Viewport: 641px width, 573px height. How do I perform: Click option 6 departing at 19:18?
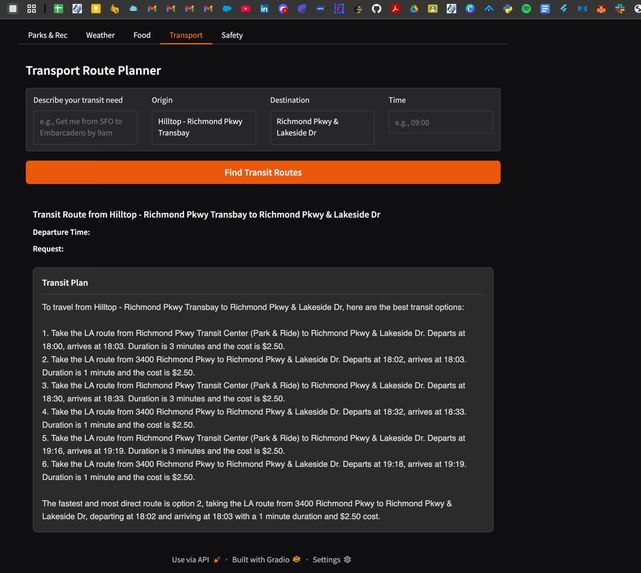pos(254,470)
